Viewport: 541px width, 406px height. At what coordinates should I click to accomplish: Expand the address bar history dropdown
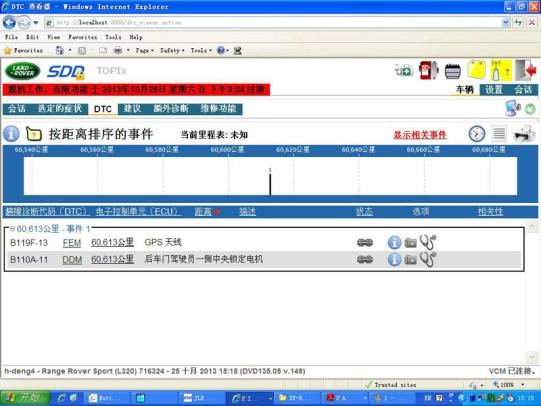click(x=505, y=23)
